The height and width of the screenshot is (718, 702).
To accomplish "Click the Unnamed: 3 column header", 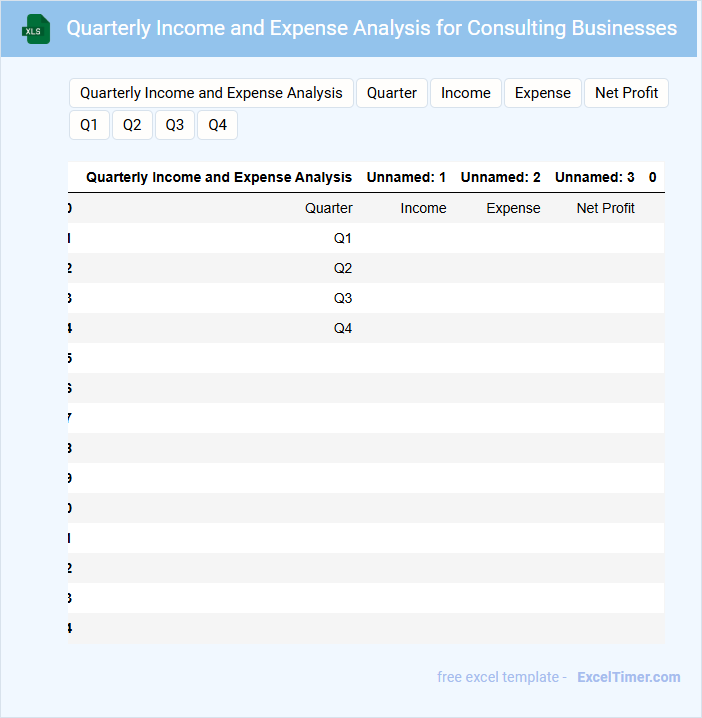I will pyautogui.click(x=594, y=177).
